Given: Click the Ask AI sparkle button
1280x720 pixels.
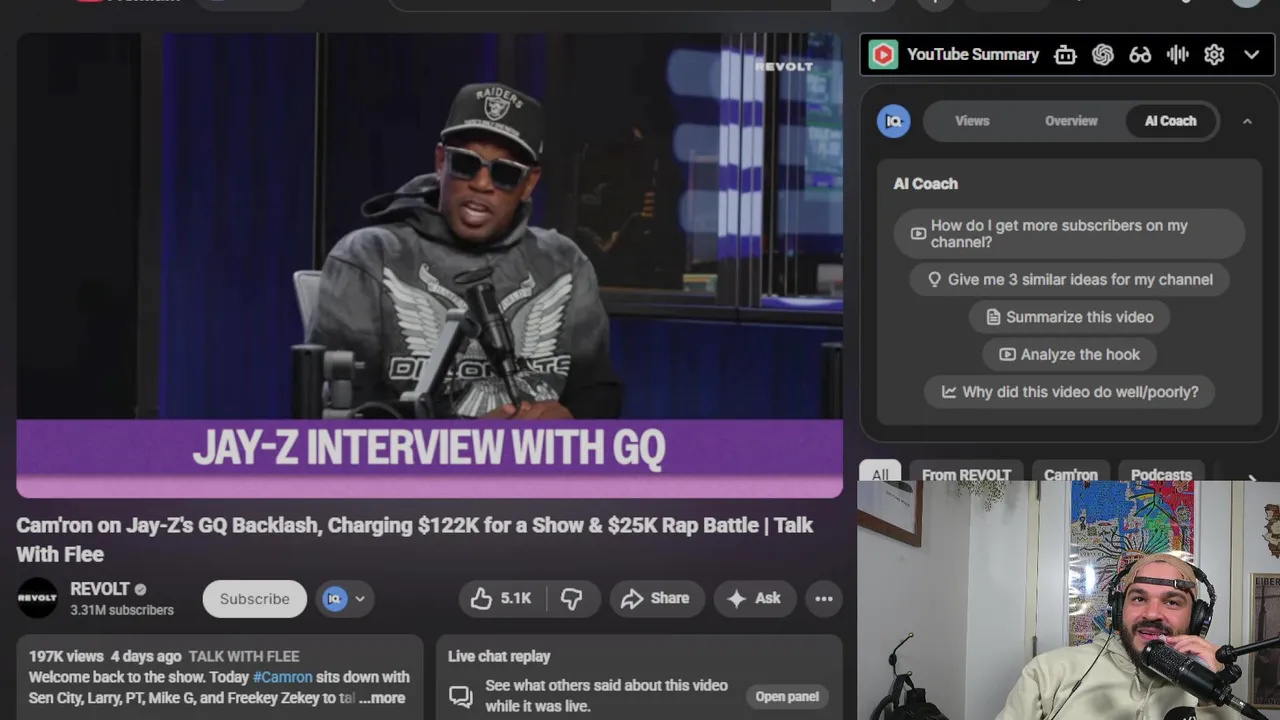Looking at the screenshot, I should click(x=754, y=598).
